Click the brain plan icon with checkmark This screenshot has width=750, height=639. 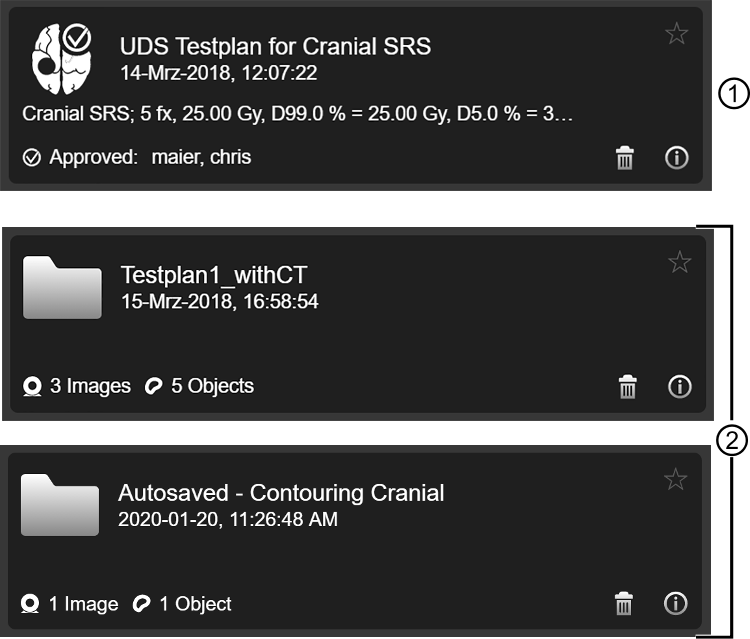(x=62, y=58)
